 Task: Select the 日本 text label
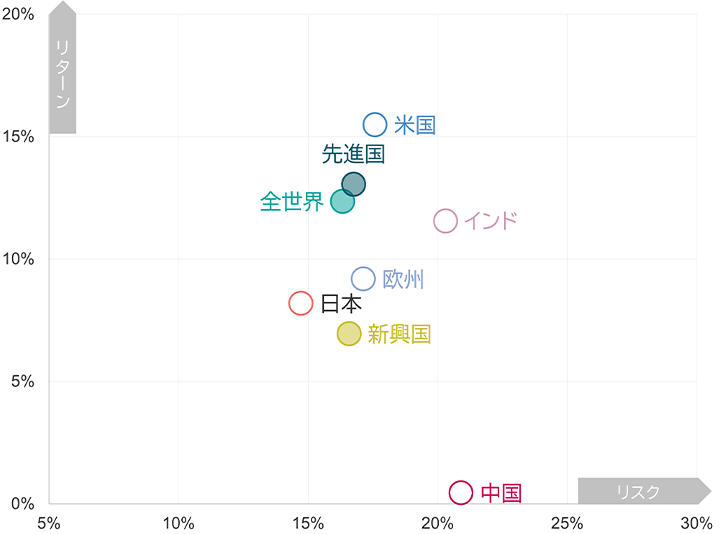coord(341,303)
